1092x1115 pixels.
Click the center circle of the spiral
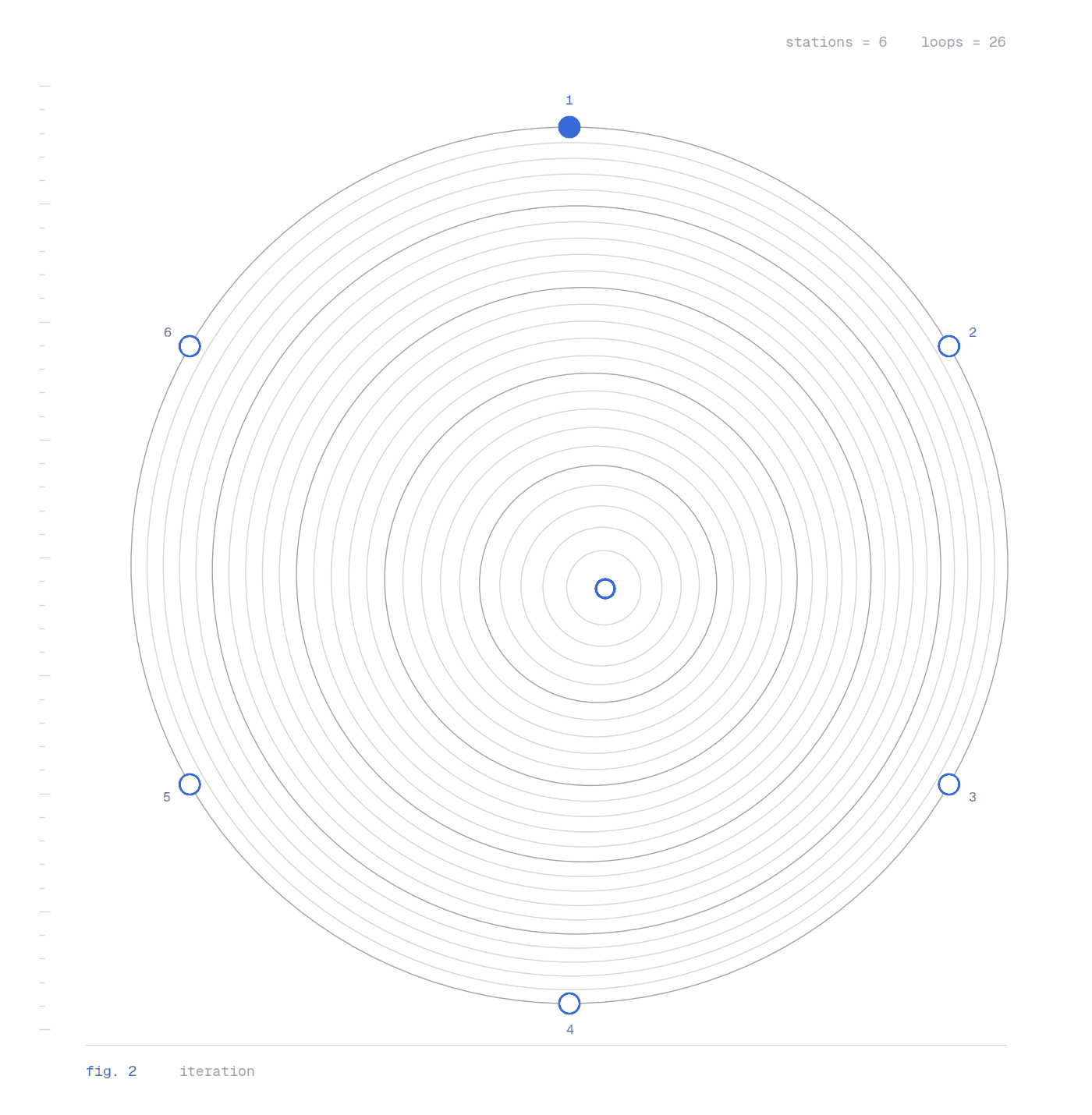(x=605, y=589)
